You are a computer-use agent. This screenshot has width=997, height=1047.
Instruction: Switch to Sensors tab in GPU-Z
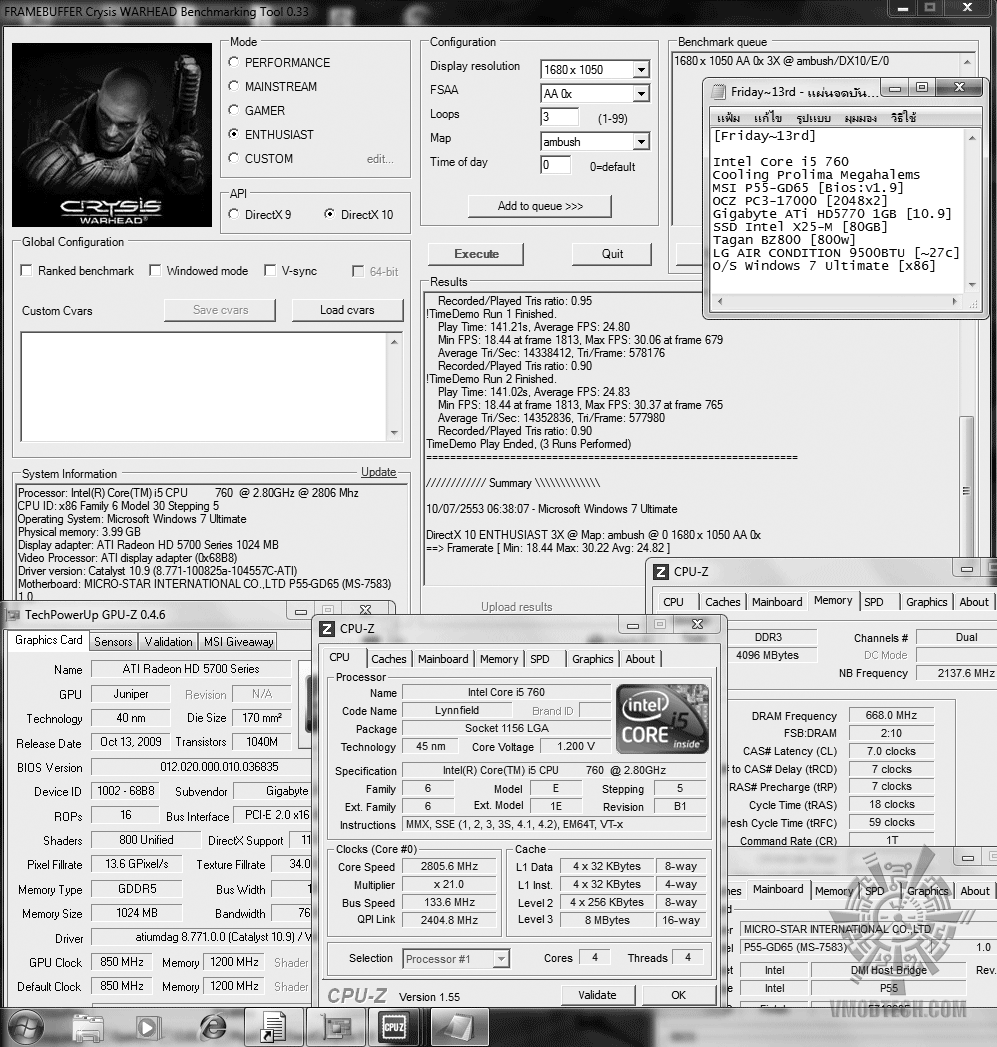click(x=113, y=642)
